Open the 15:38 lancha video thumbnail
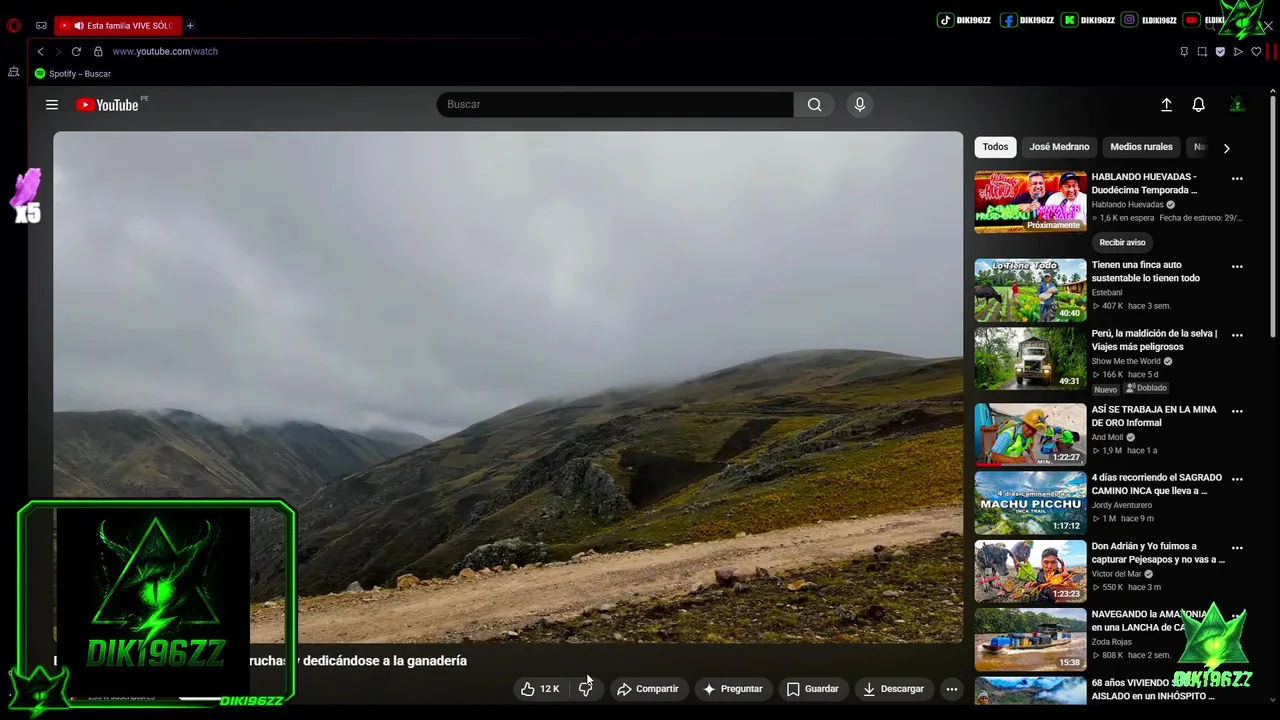The height and width of the screenshot is (720, 1280). coord(1030,640)
